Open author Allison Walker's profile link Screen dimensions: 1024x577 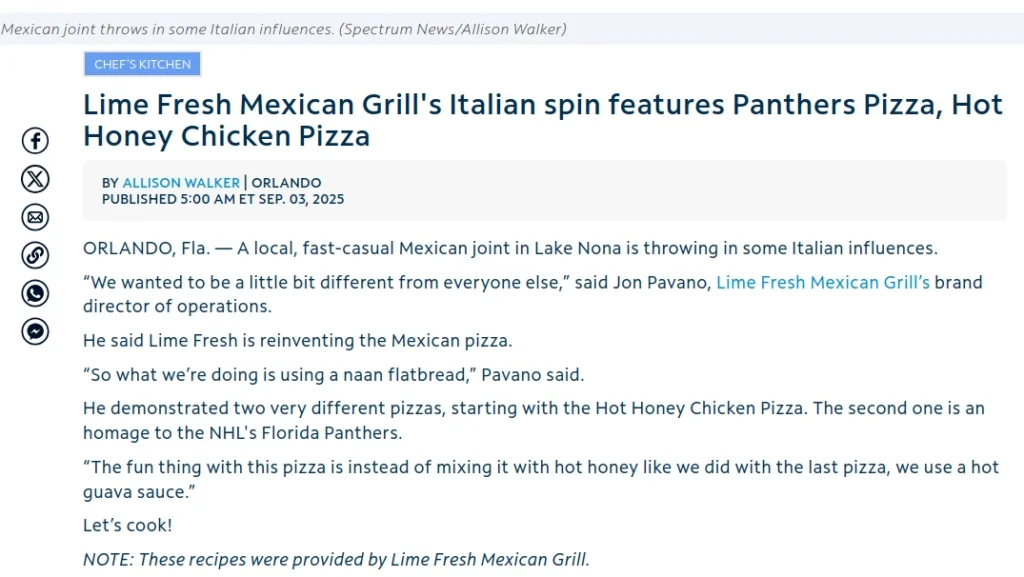pyautogui.click(x=181, y=183)
